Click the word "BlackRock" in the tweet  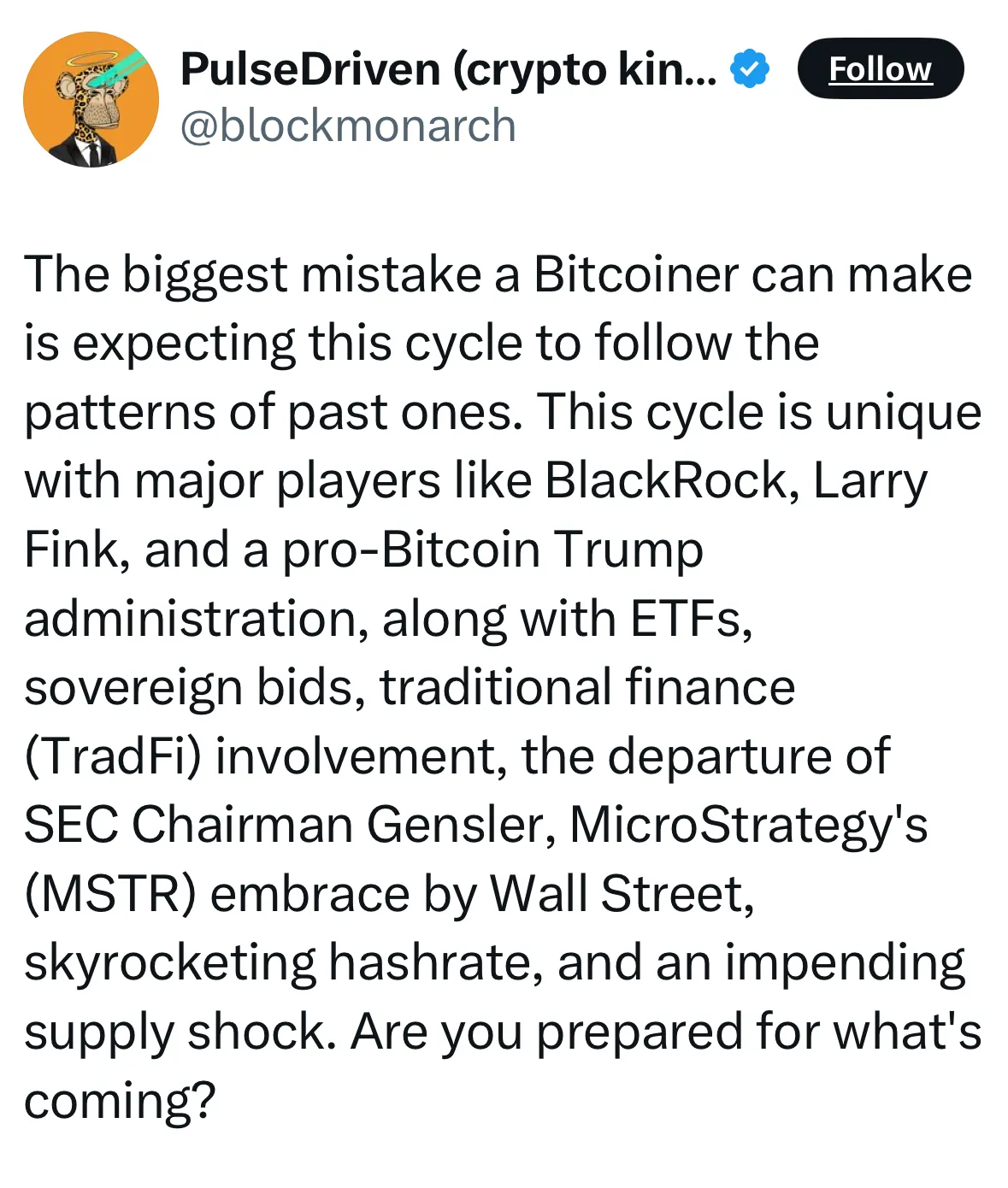pyautogui.click(x=665, y=480)
